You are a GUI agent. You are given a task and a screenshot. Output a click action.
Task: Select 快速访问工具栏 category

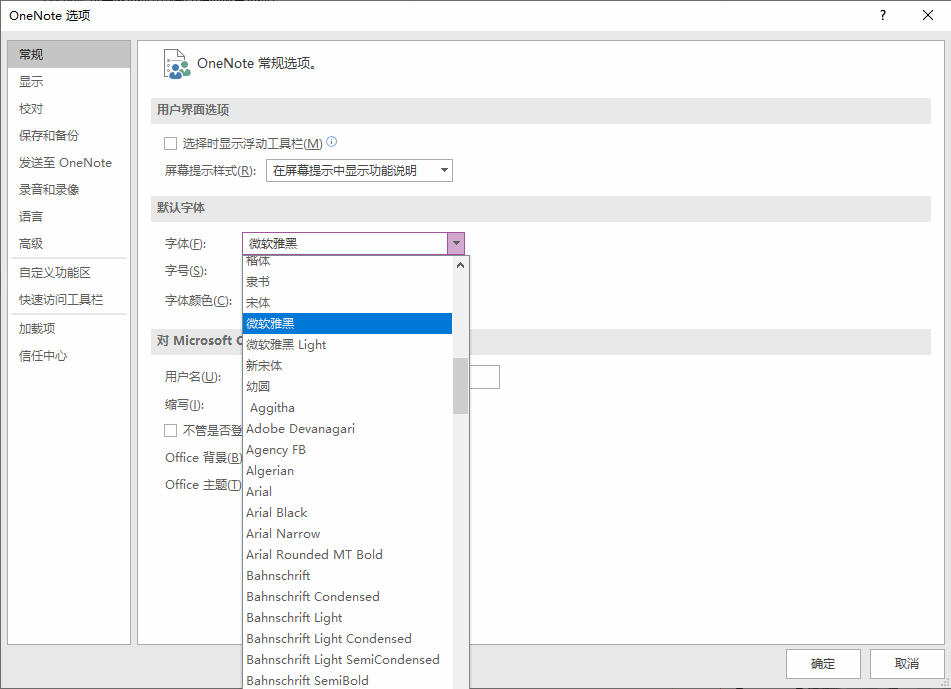pyautogui.click(x=69, y=300)
